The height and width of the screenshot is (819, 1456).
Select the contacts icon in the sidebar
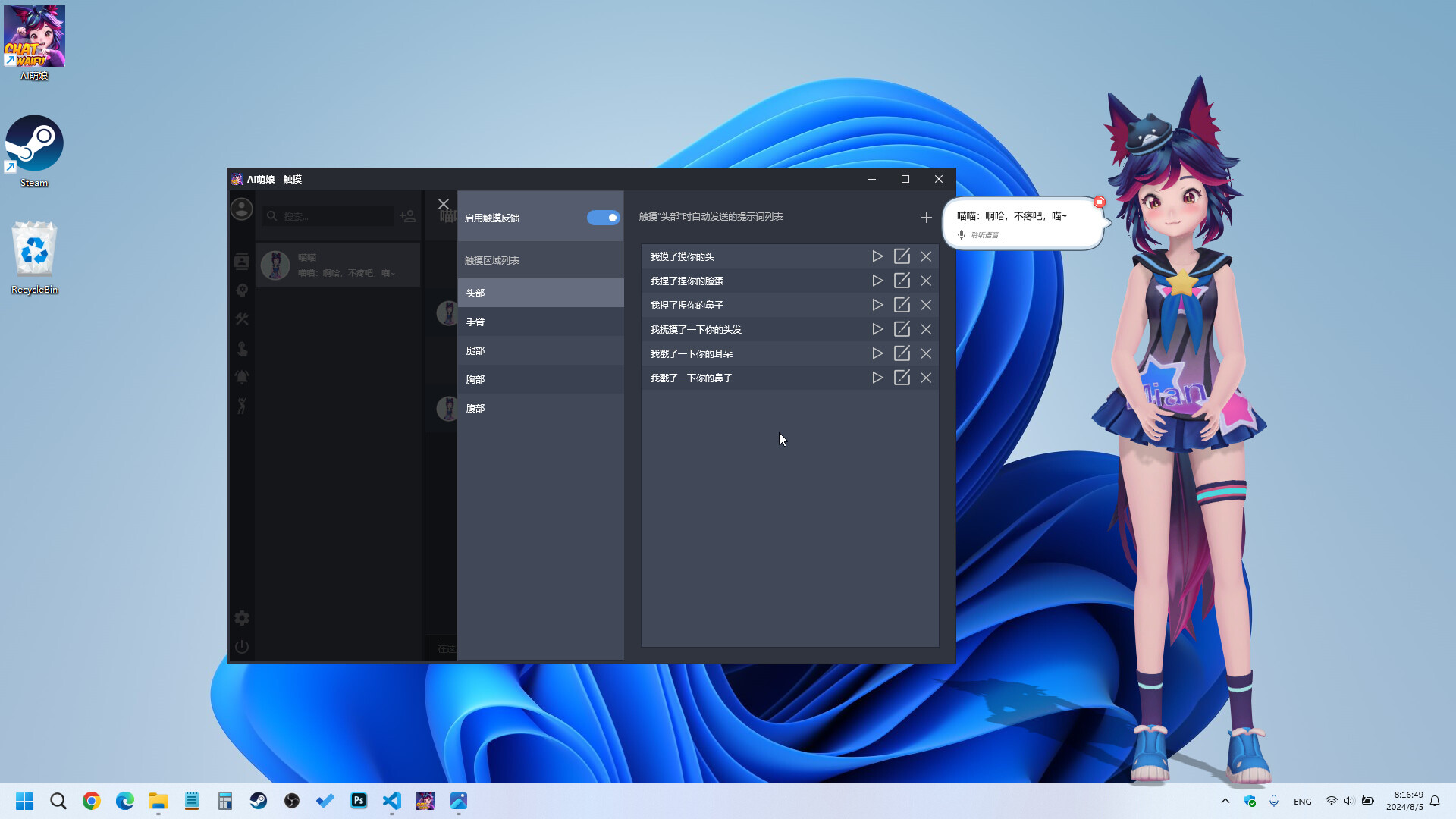point(241,261)
